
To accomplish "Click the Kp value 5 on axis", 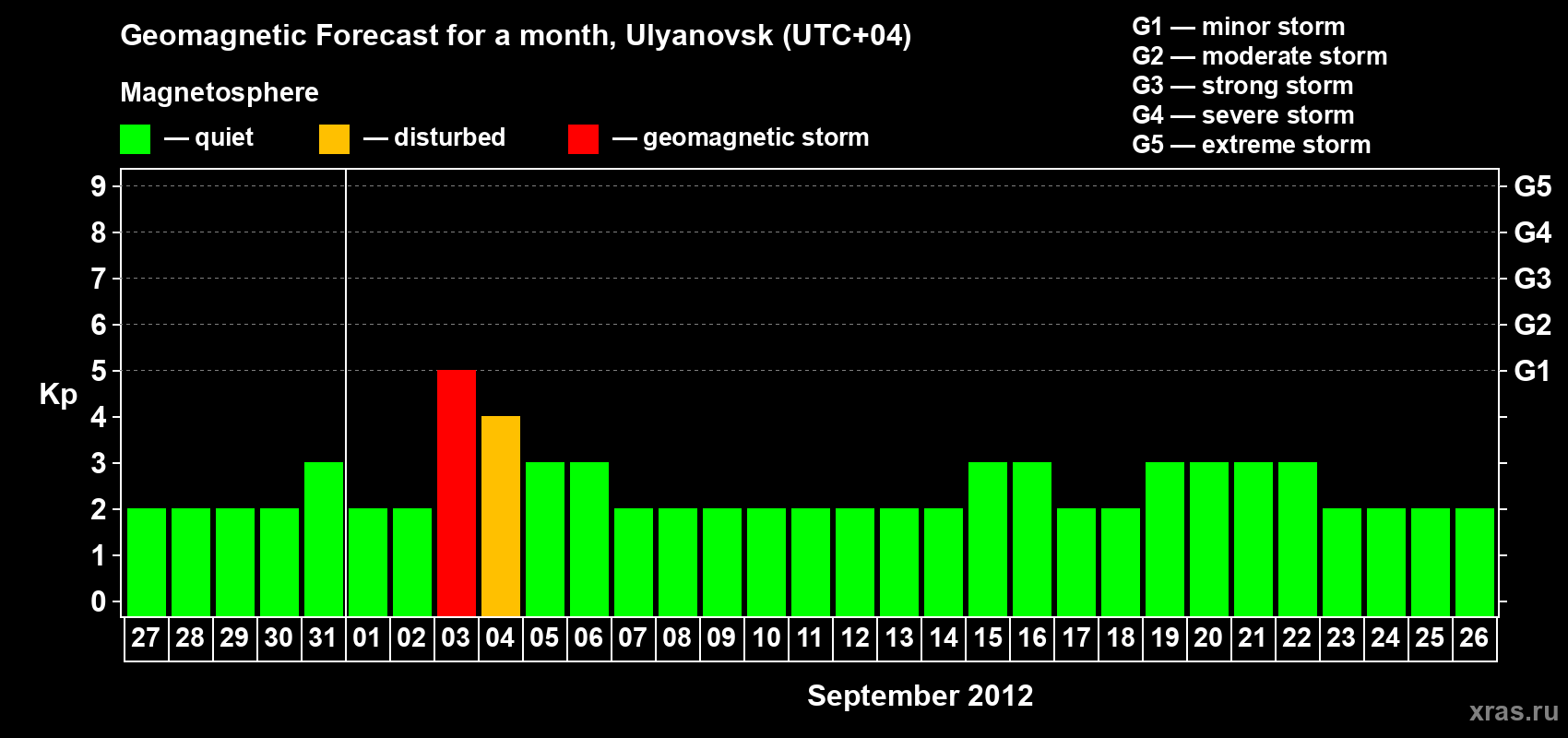I will click(x=99, y=371).
